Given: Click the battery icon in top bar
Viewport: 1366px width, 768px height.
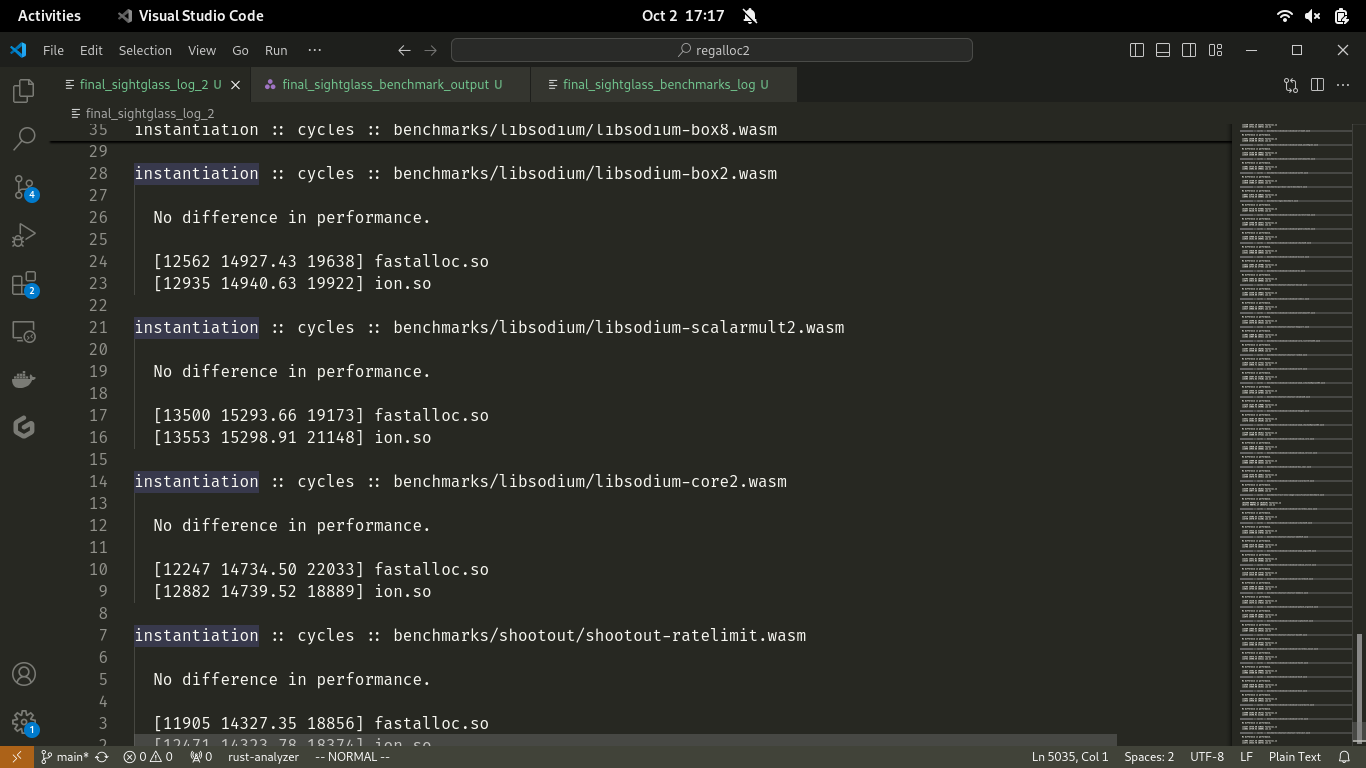Looking at the screenshot, I should 1342,15.
